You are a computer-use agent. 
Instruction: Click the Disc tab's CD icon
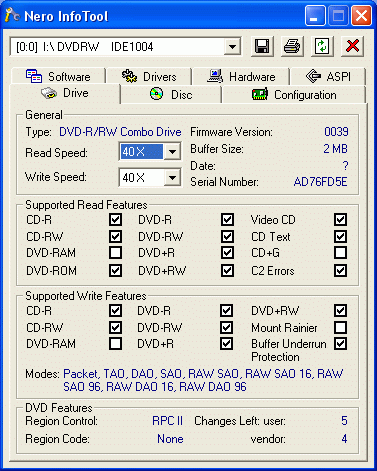coord(156,94)
